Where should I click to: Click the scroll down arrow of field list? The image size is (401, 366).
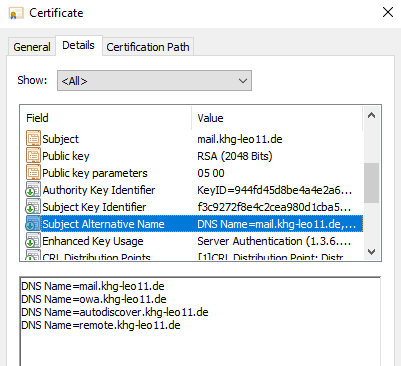(x=371, y=252)
